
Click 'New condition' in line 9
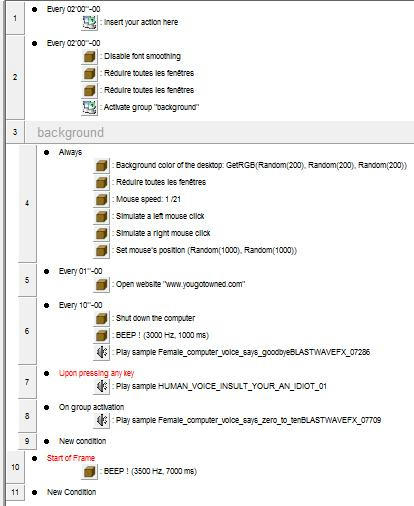point(82,441)
